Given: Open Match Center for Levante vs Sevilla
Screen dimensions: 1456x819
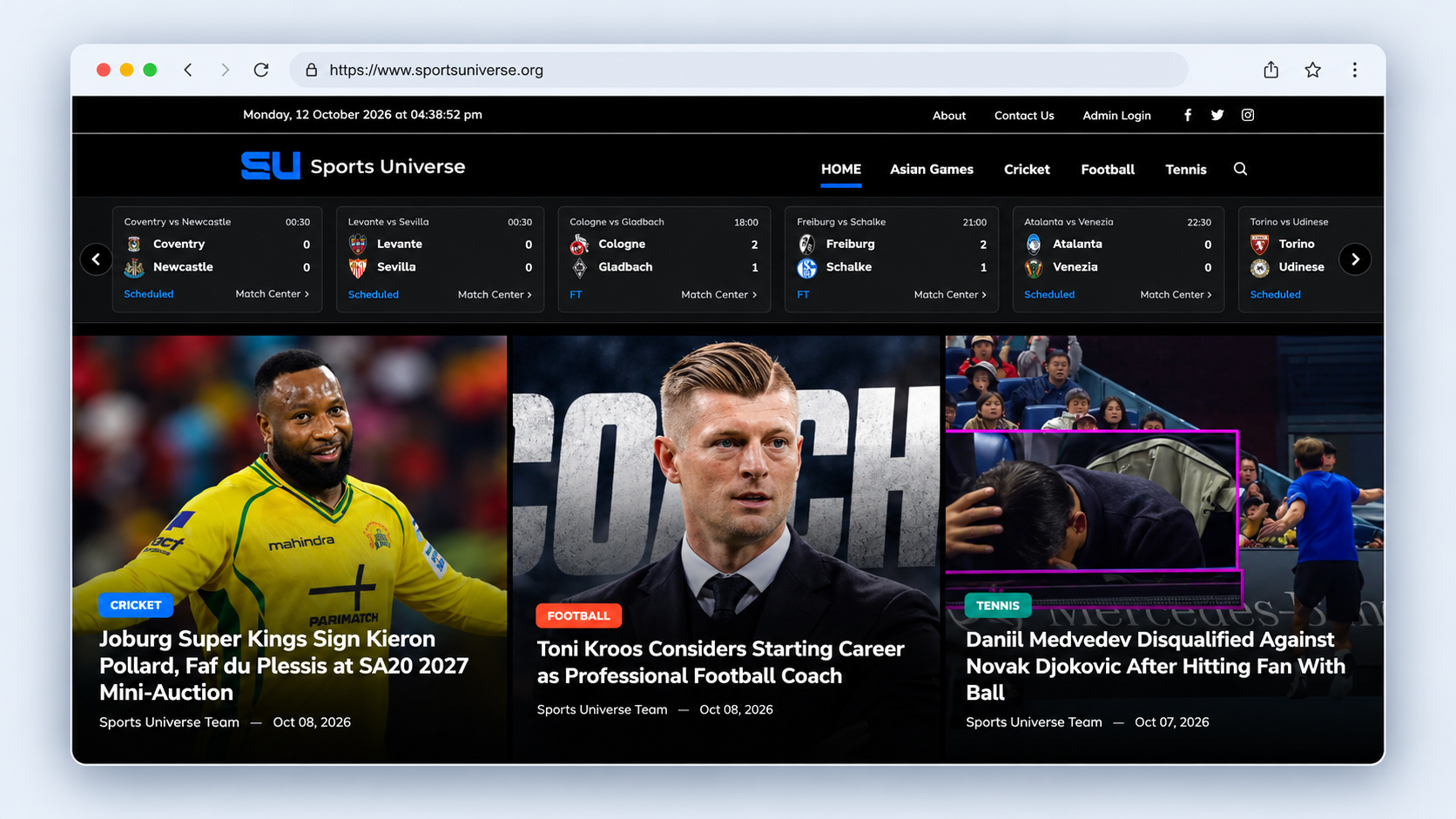Looking at the screenshot, I should [x=495, y=294].
